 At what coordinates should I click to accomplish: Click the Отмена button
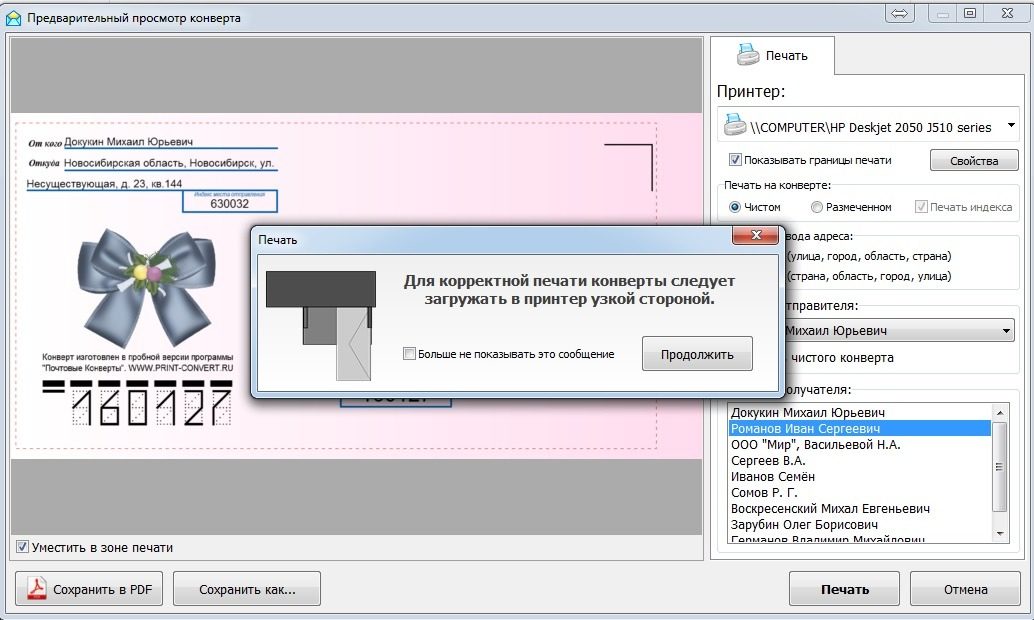coord(965,589)
